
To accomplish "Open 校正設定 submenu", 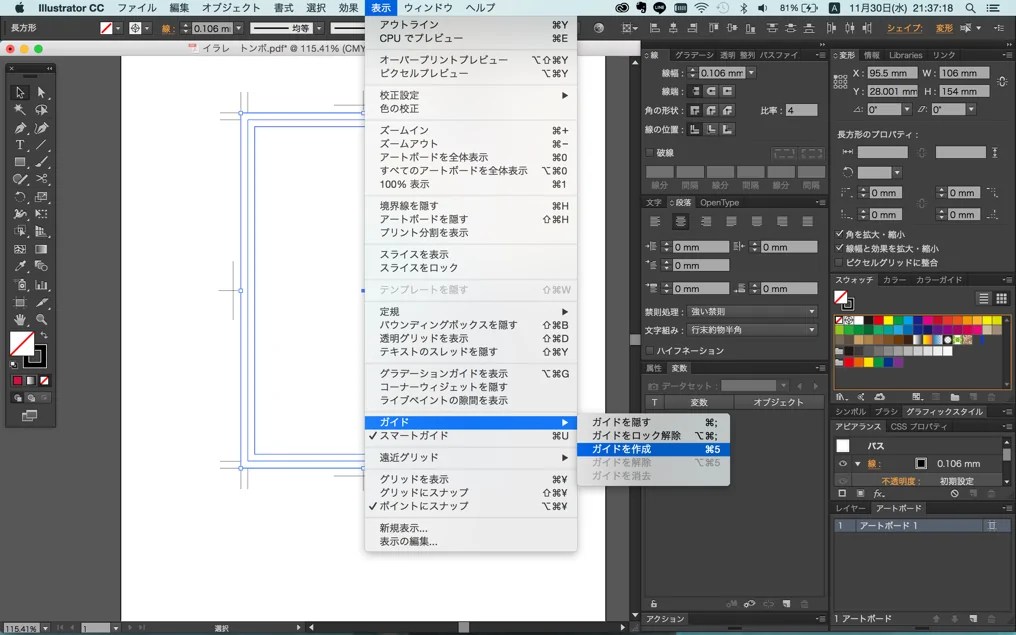I will pos(470,95).
